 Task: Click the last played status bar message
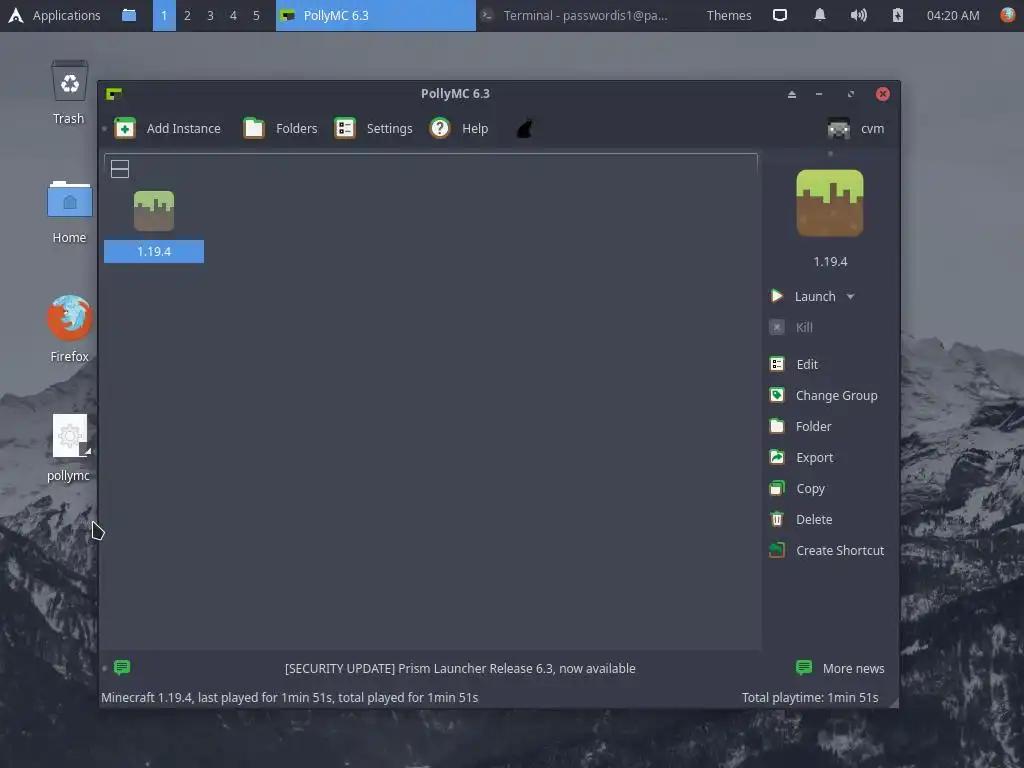(x=289, y=697)
